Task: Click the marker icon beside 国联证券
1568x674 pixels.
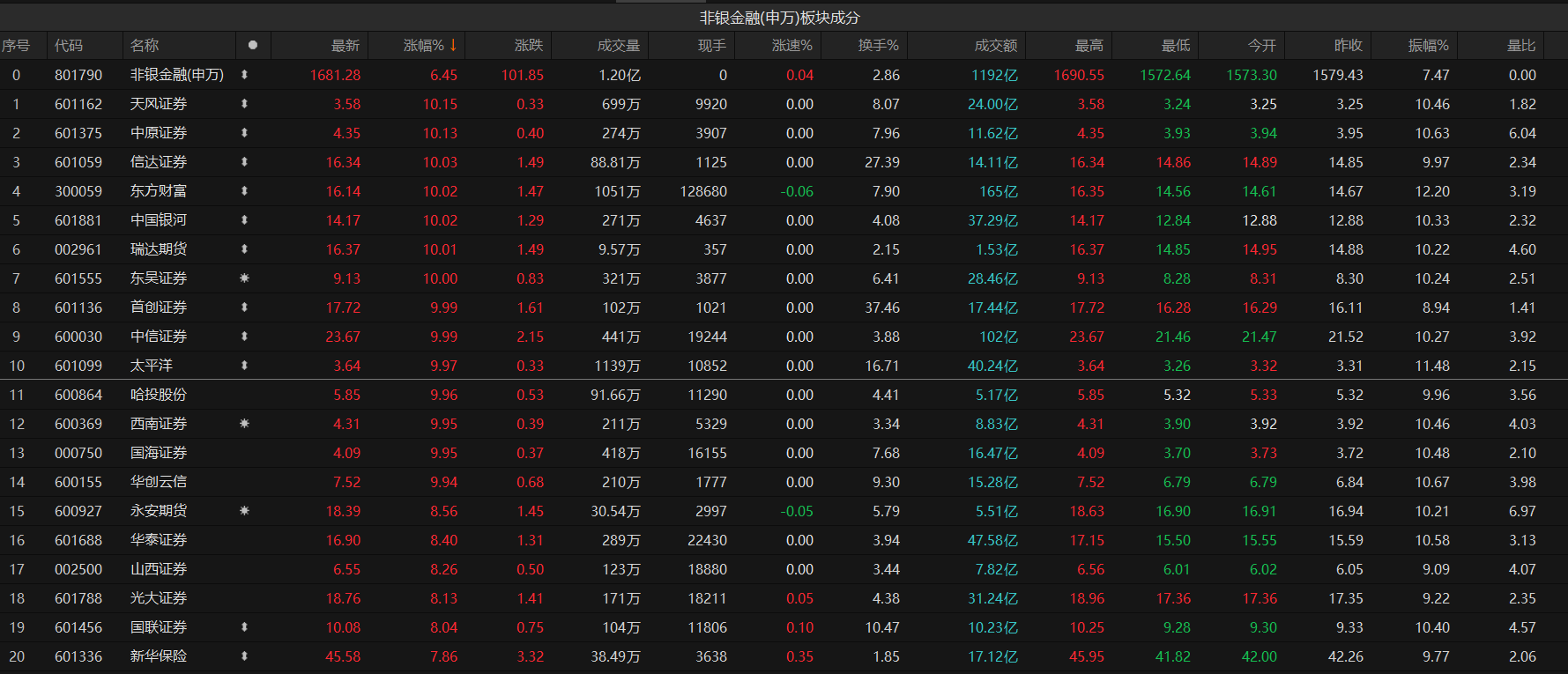Action: tap(244, 627)
